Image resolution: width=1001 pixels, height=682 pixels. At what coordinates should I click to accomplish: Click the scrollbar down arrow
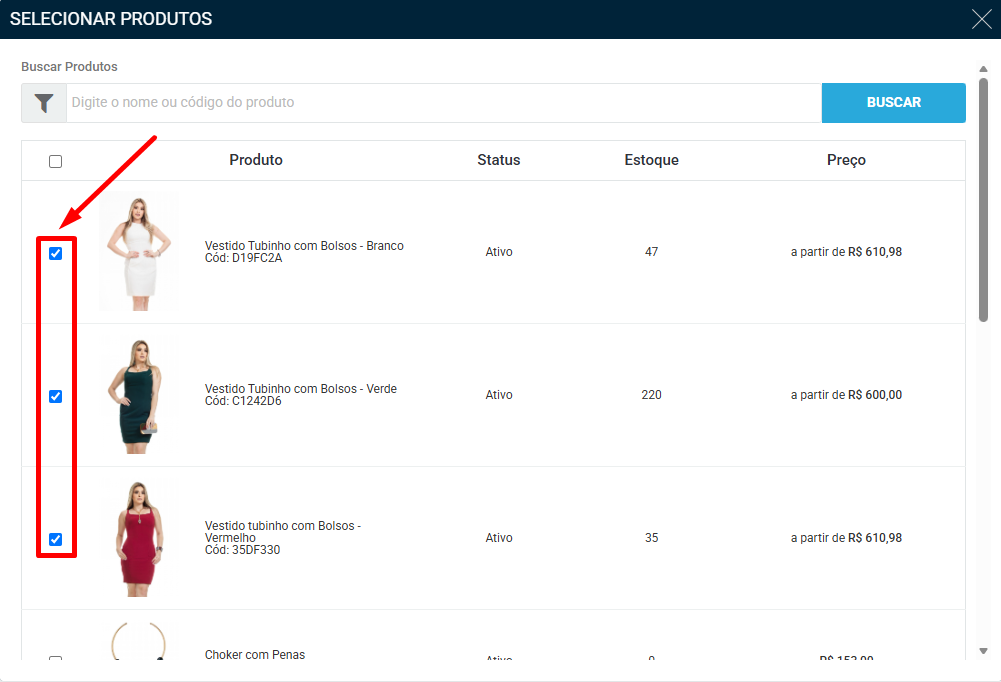click(983, 651)
